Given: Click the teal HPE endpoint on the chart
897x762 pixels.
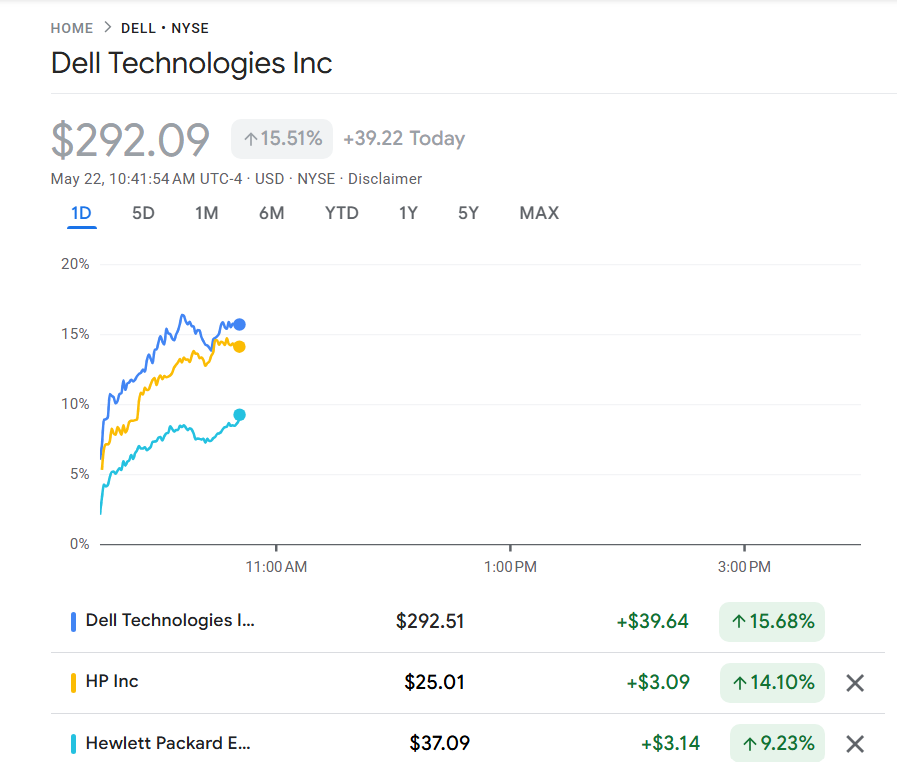Looking at the screenshot, I should [x=240, y=415].
